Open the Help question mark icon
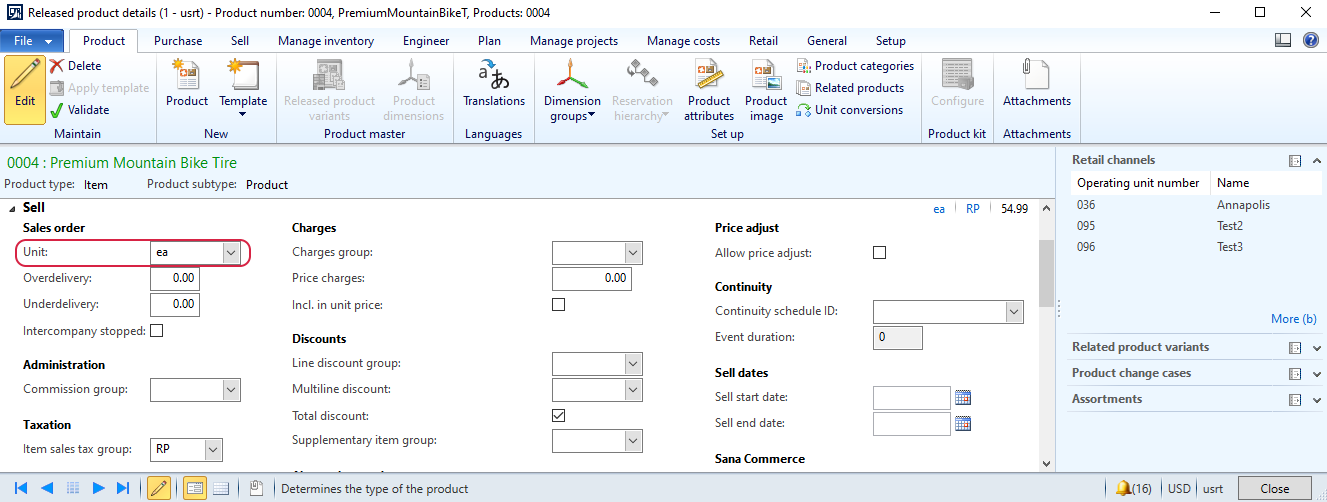Image resolution: width=1327 pixels, height=502 pixels. pyautogui.click(x=1310, y=40)
